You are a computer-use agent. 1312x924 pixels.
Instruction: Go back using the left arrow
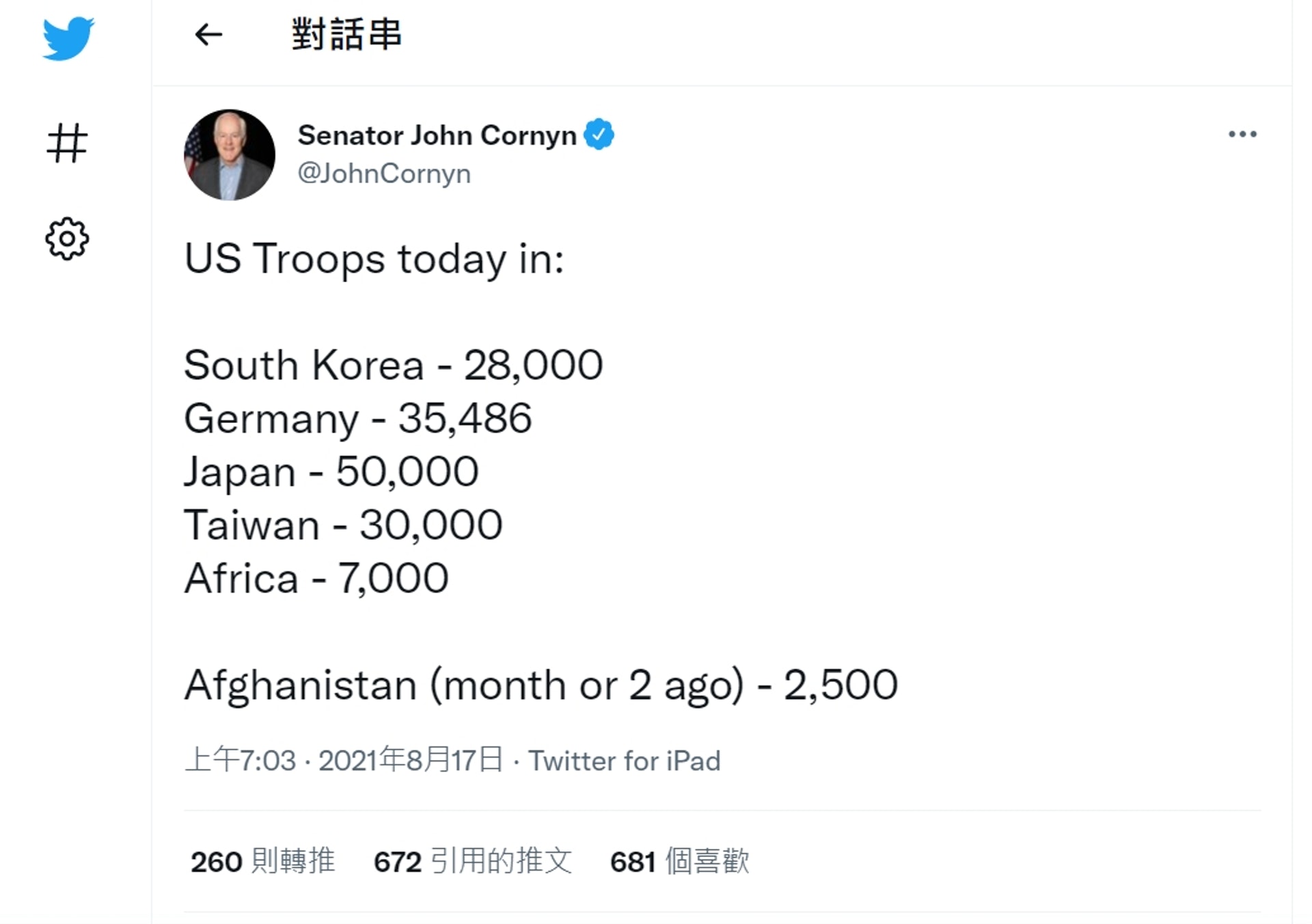click(208, 34)
